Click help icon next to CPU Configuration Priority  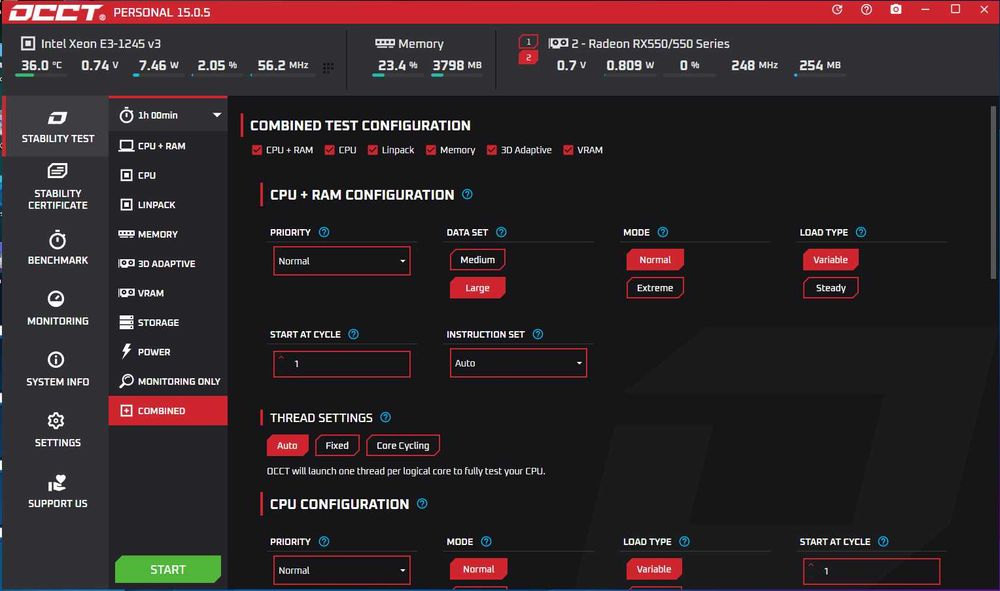(x=324, y=541)
